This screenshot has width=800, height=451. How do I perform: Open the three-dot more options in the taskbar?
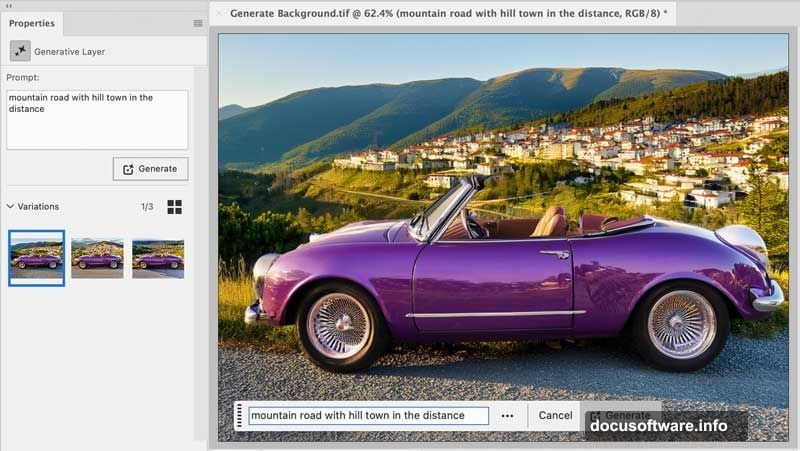pos(508,416)
